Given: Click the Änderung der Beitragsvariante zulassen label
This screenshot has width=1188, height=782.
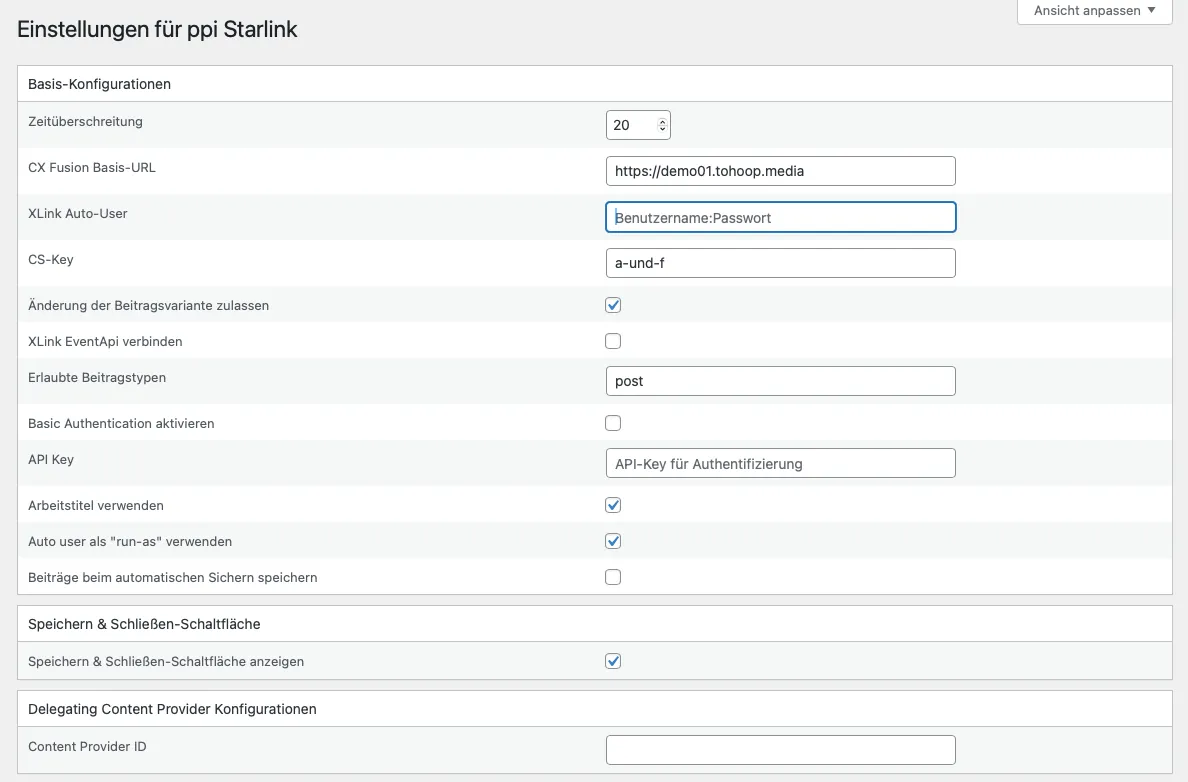Looking at the screenshot, I should (x=148, y=305).
